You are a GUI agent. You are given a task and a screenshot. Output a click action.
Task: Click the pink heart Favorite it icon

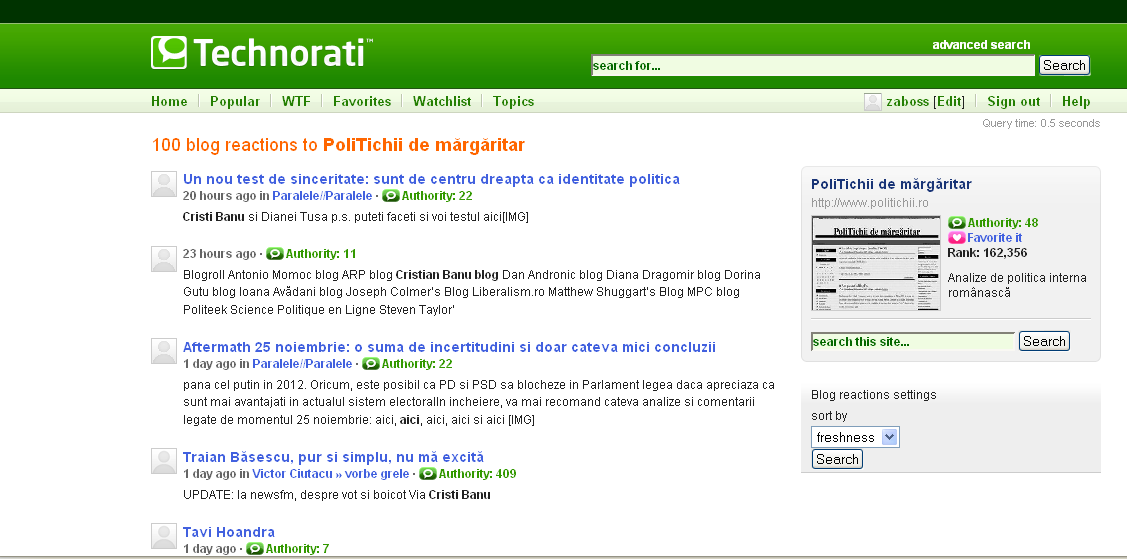point(957,238)
